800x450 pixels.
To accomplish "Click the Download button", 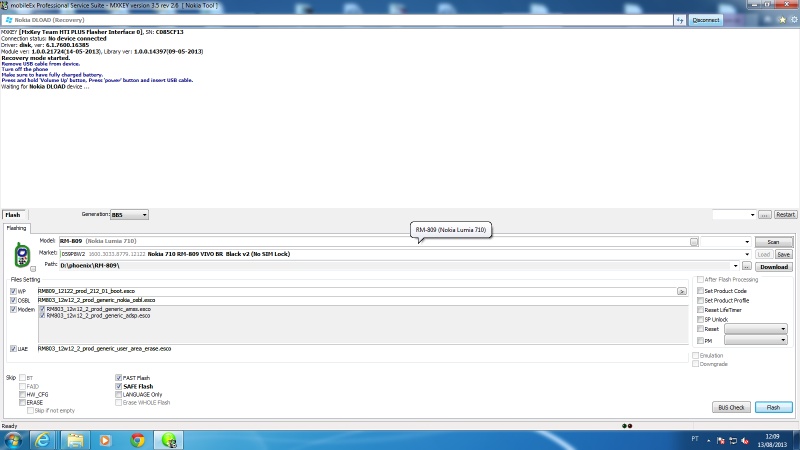I will tap(774, 267).
